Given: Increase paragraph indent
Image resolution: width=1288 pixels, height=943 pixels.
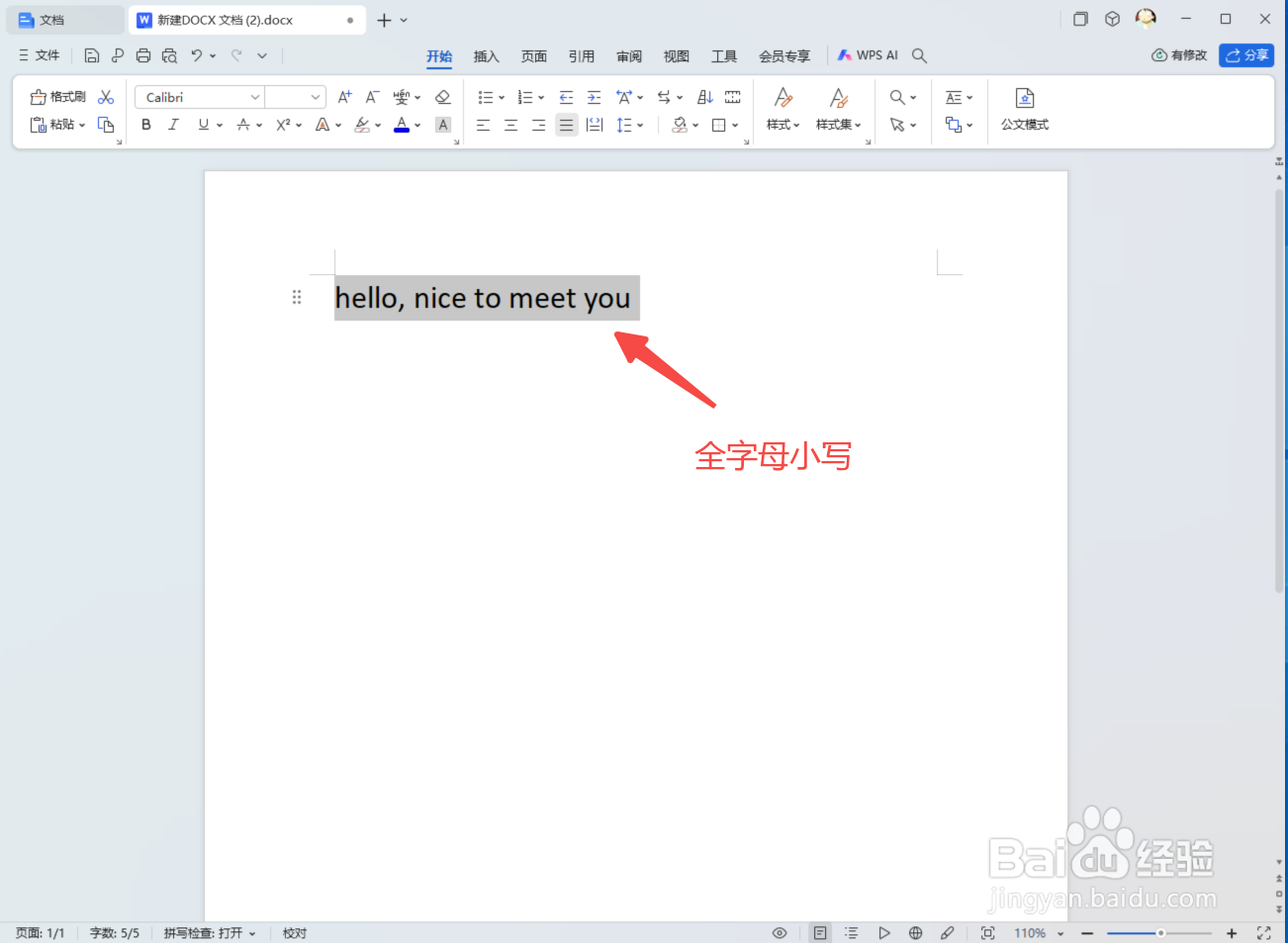Looking at the screenshot, I should (594, 97).
